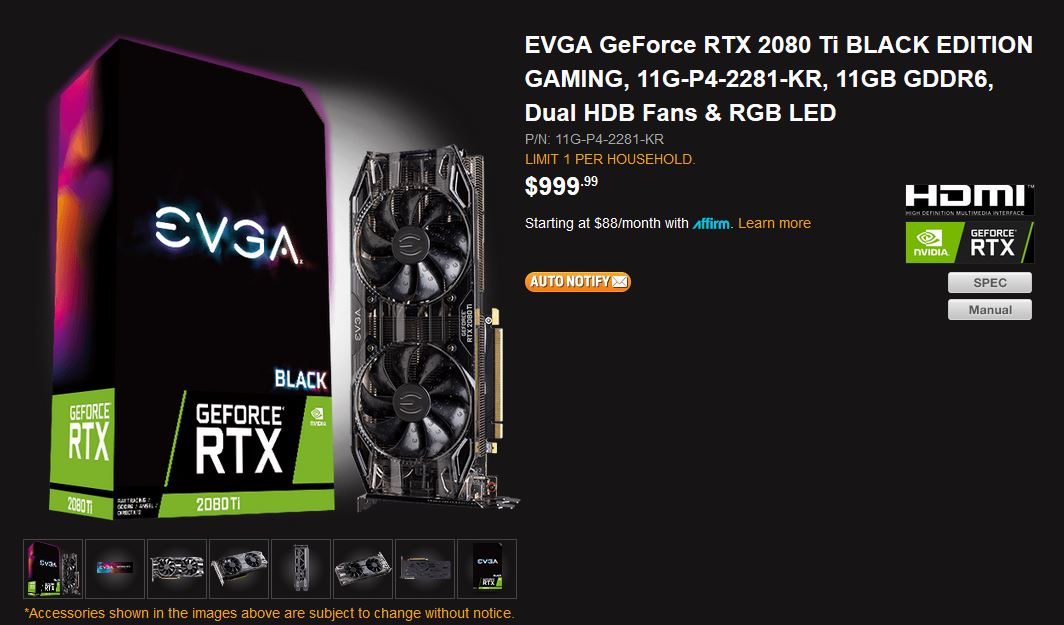Select the fourth thumbnail of angled card view
The width and height of the screenshot is (1064, 625).
point(239,569)
